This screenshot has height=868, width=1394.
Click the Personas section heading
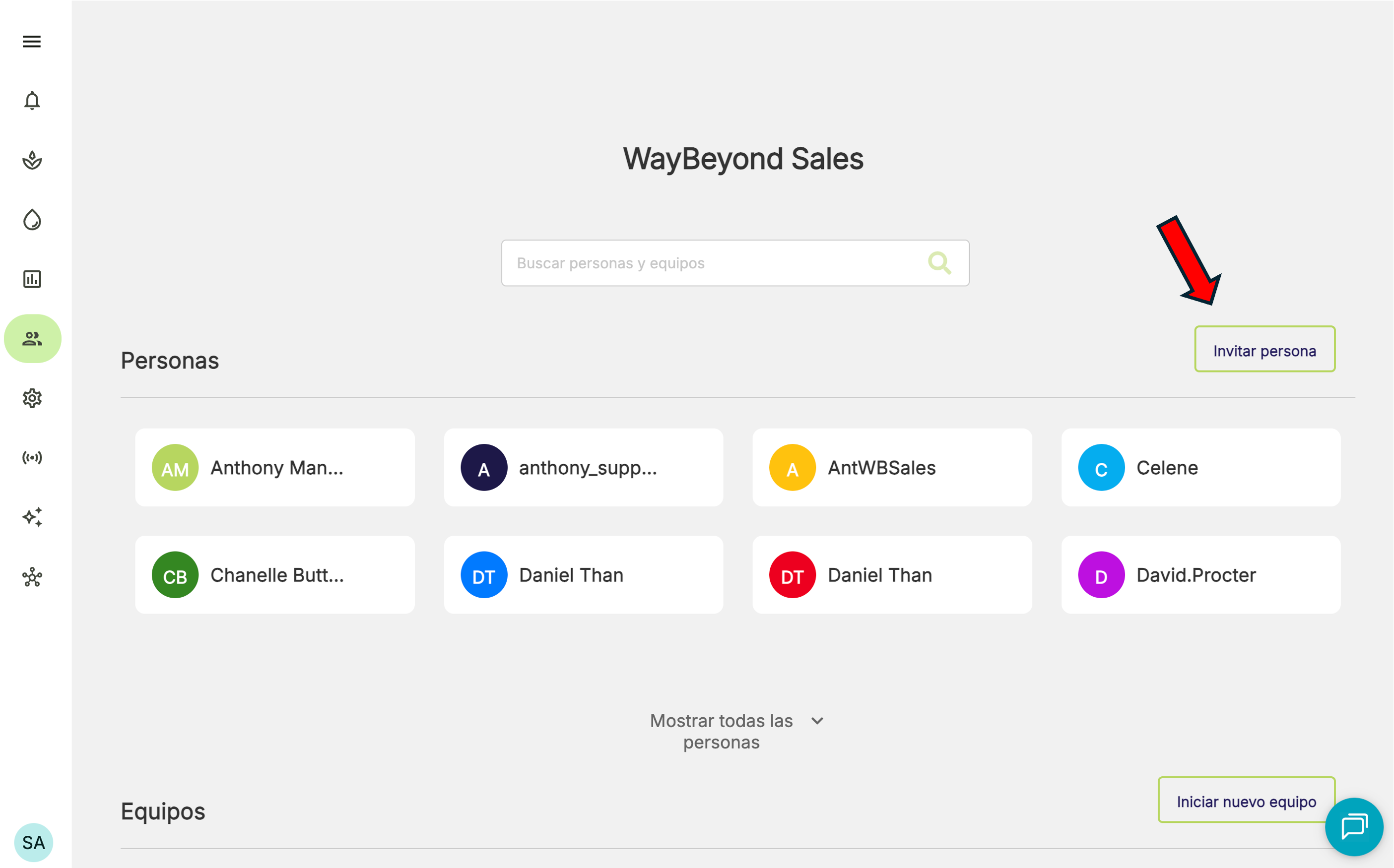point(170,361)
